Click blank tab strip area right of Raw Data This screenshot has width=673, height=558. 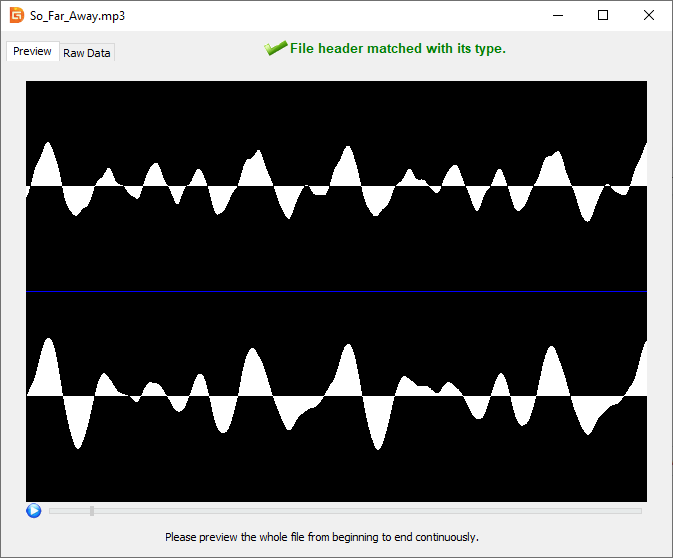click(x=180, y=53)
